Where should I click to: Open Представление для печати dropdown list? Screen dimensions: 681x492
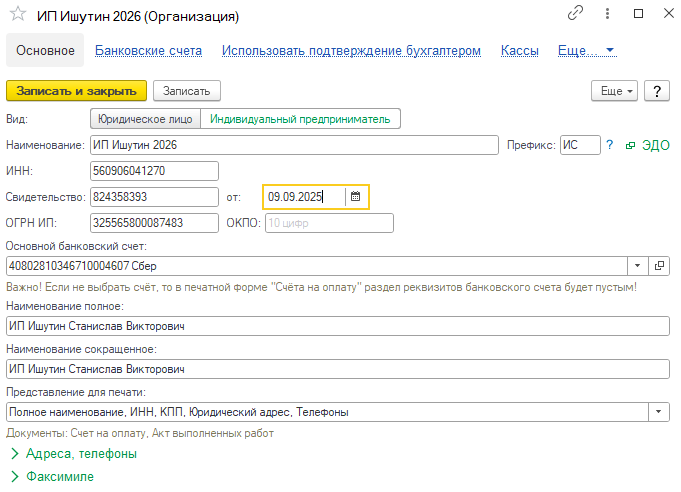pyautogui.click(x=659, y=412)
